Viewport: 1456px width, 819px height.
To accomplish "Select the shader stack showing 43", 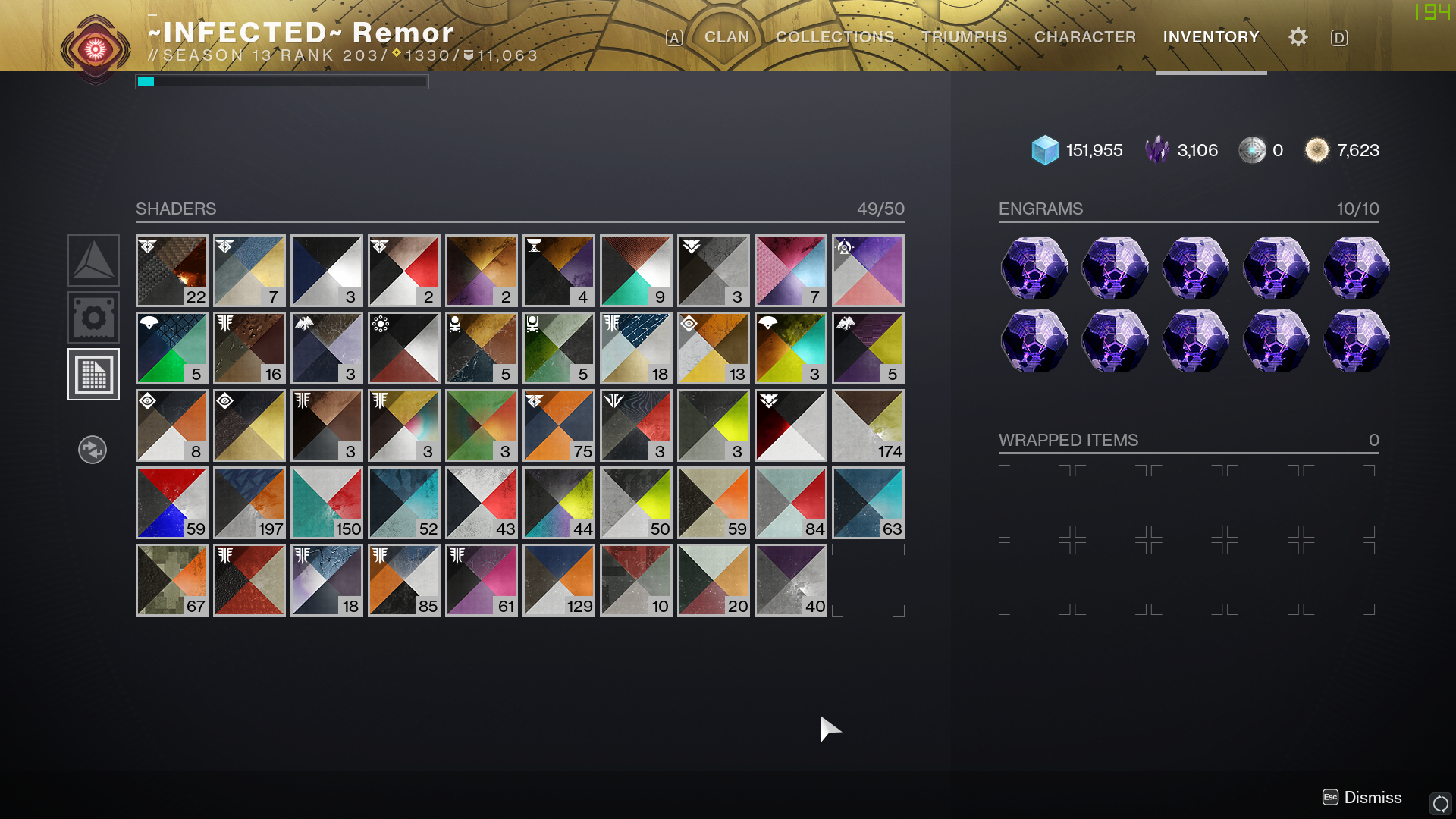I will [482, 503].
